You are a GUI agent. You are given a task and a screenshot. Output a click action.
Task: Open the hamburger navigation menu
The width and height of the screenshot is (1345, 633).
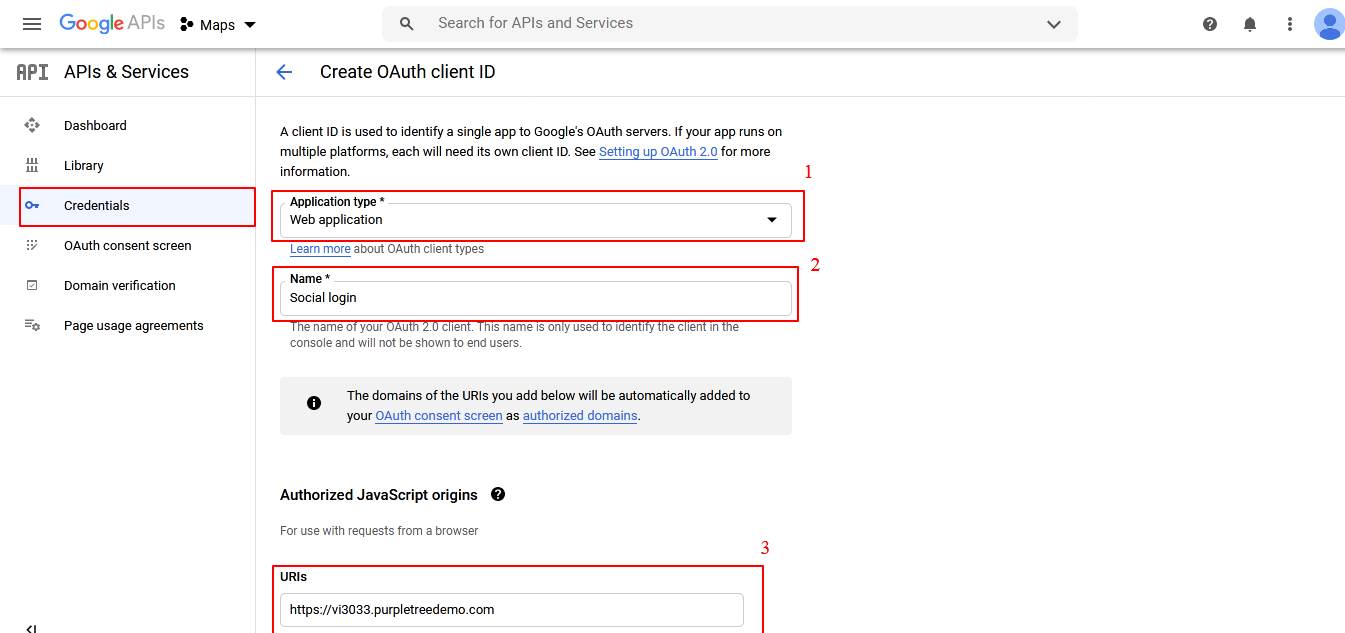(x=32, y=24)
